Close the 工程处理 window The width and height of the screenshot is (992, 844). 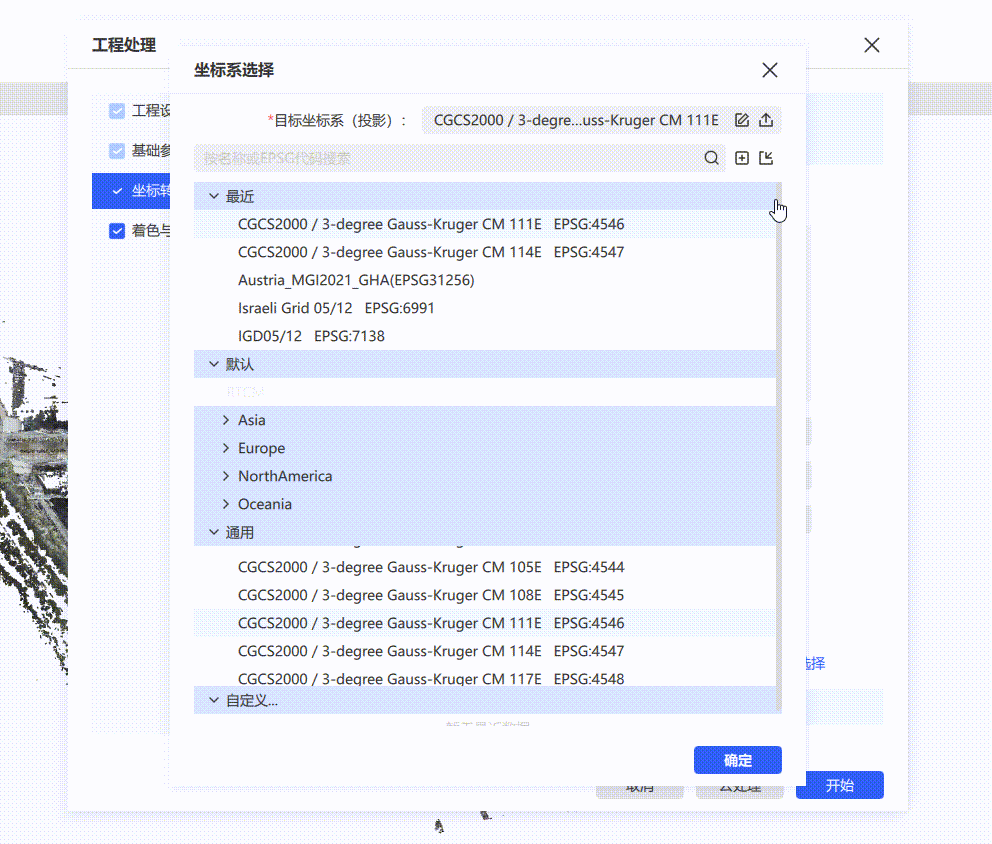[872, 45]
